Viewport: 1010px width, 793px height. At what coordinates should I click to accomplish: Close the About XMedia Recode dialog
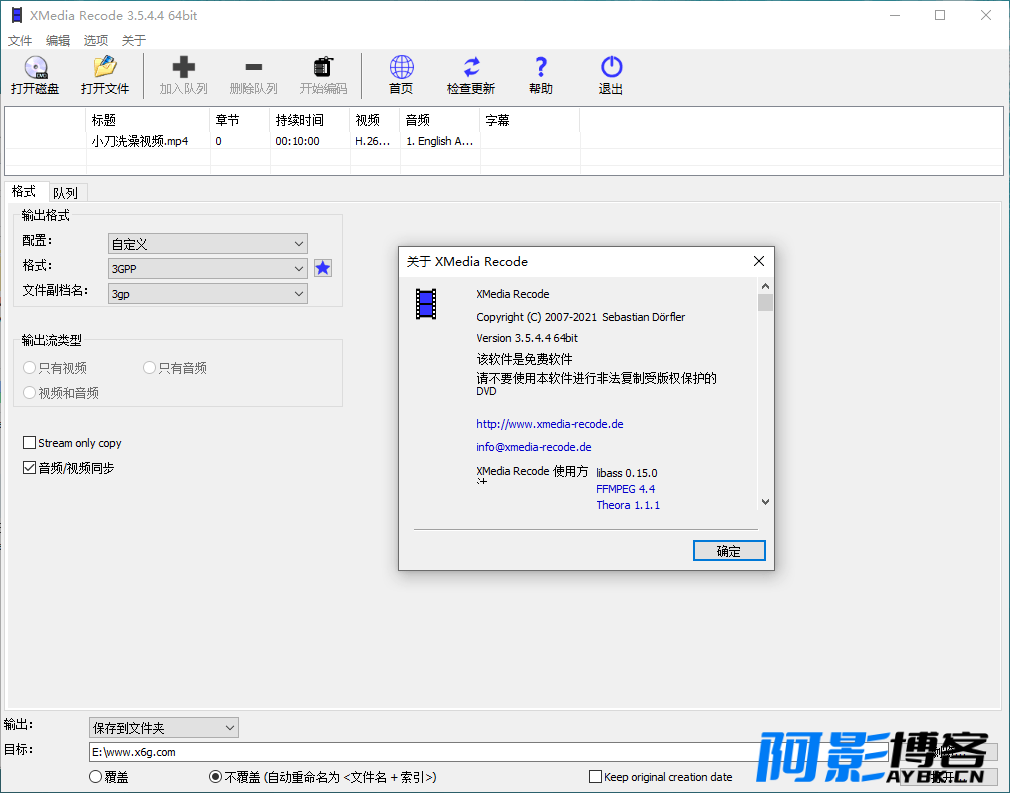[x=759, y=261]
